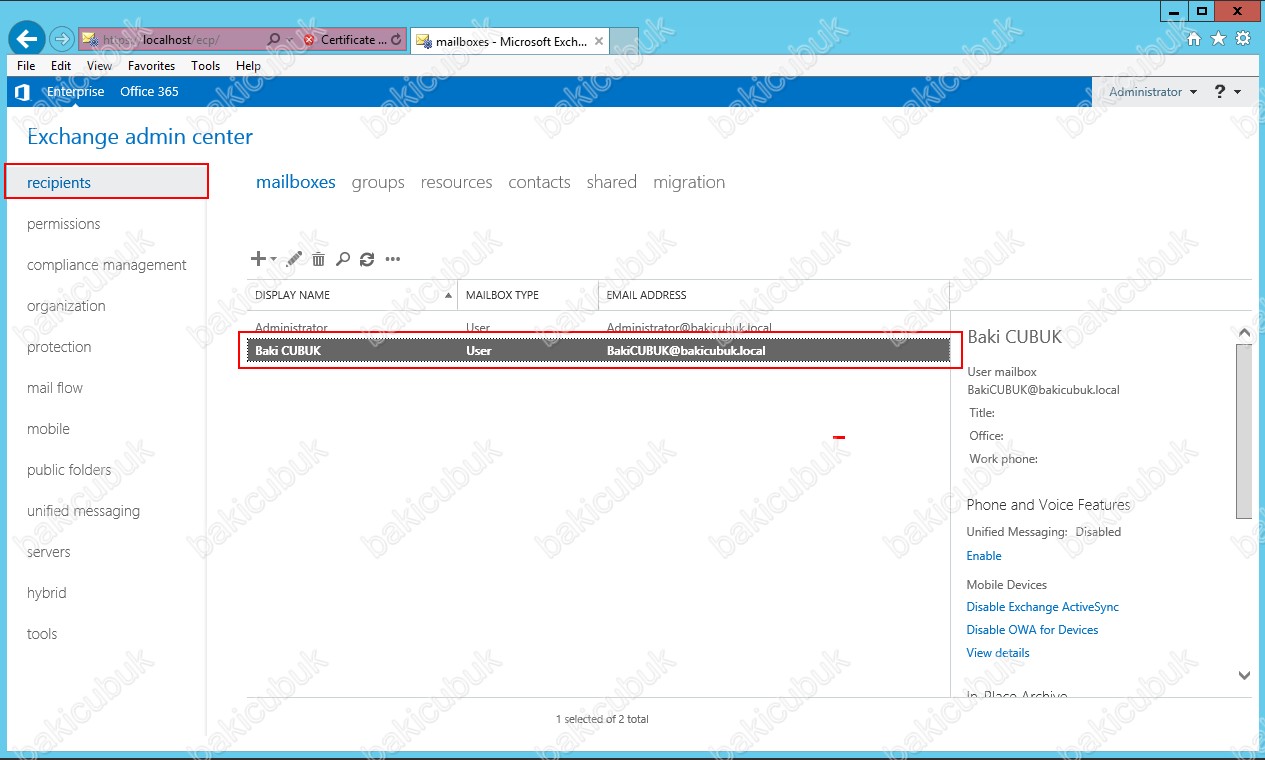Click Enable under Unified Messaging
1265x760 pixels.
(984, 556)
